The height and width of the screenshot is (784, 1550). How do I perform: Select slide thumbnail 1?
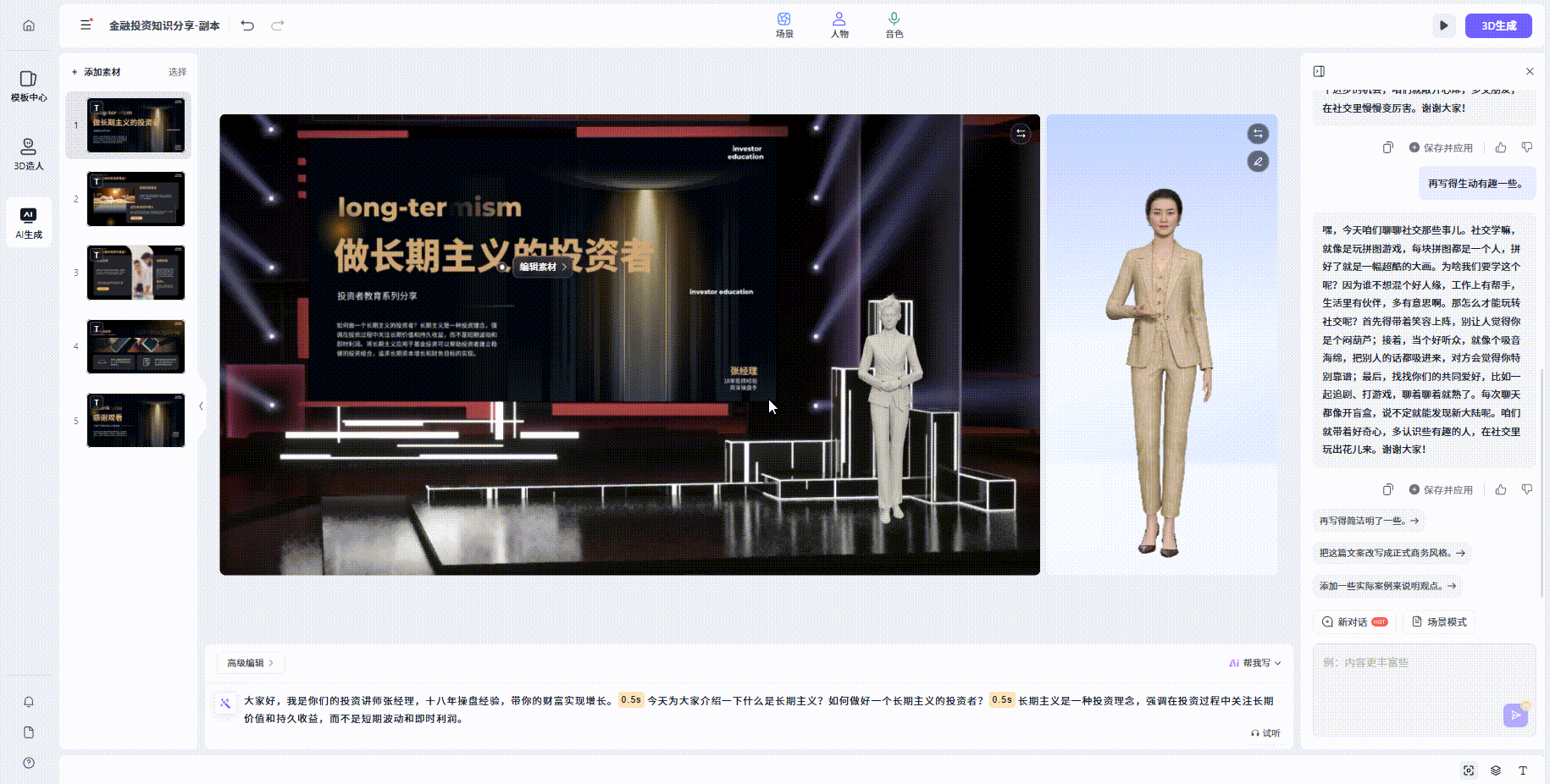(136, 125)
